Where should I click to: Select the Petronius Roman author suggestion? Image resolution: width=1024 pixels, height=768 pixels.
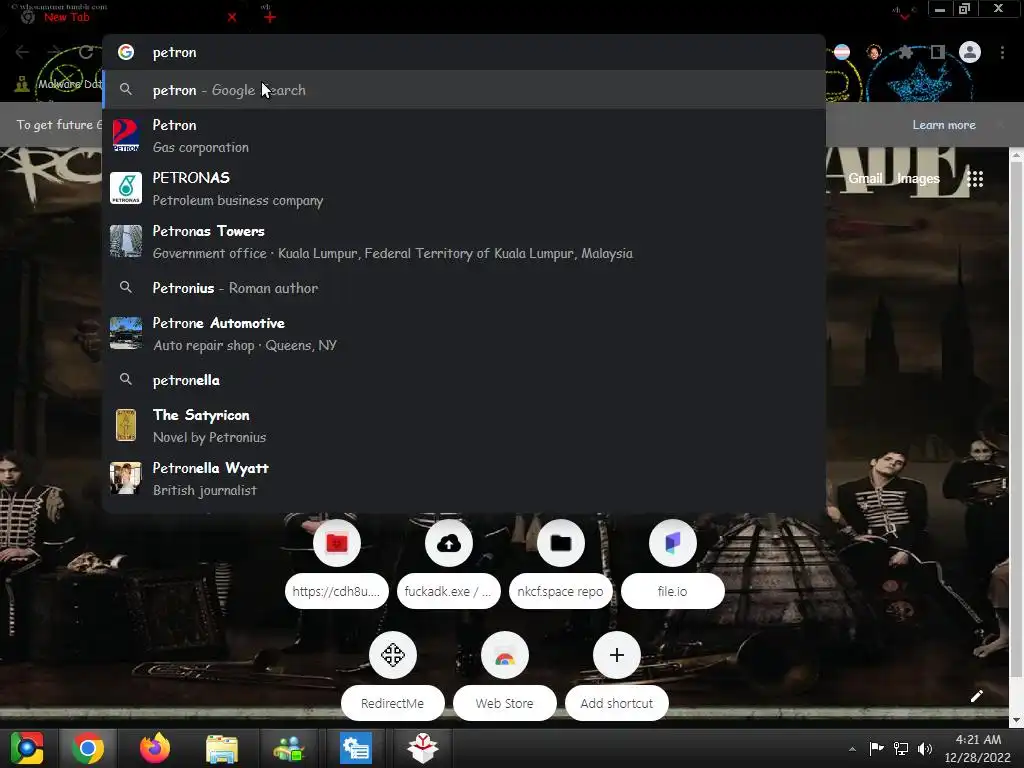pos(464,288)
